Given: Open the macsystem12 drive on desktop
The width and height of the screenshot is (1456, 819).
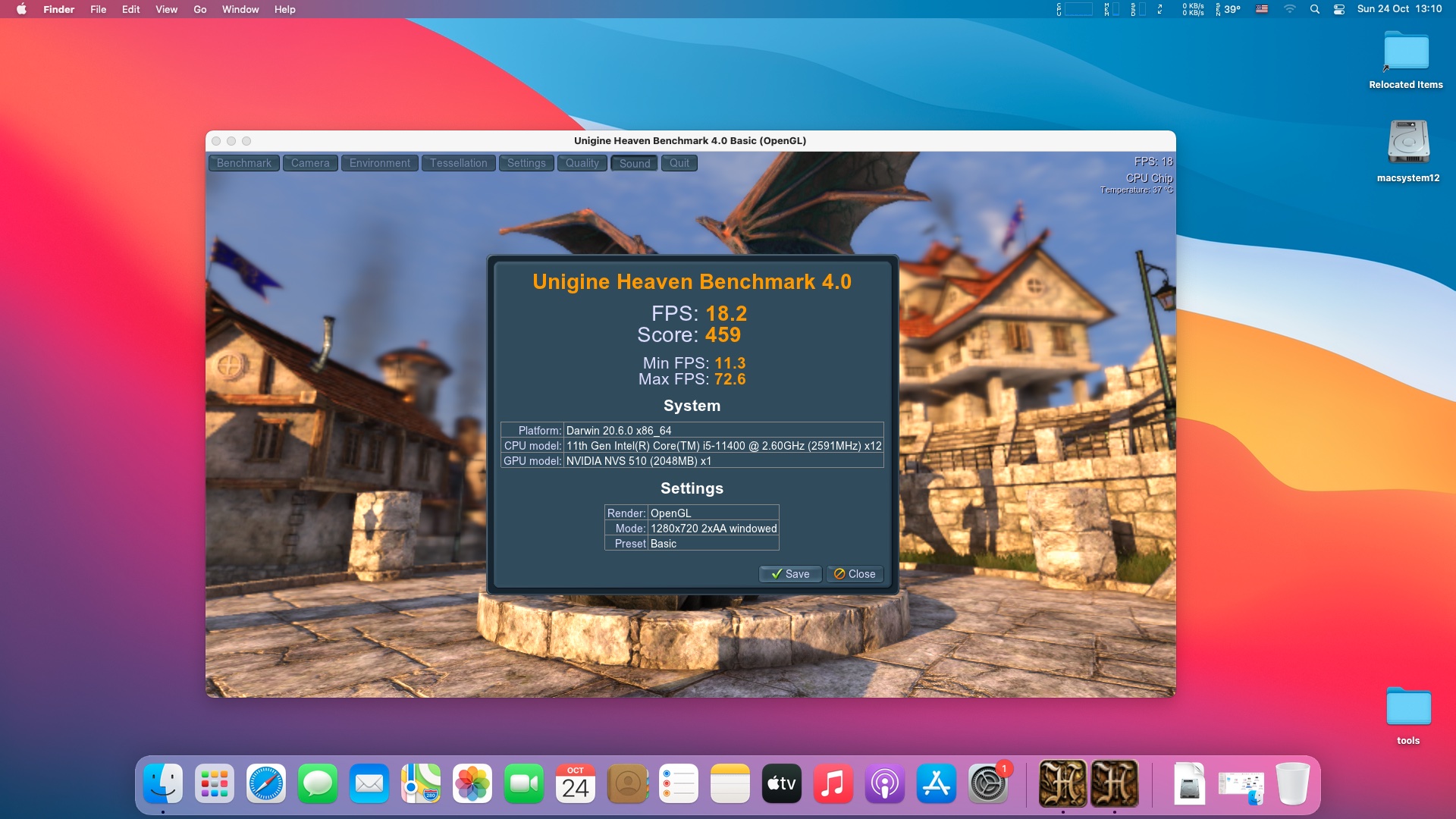Looking at the screenshot, I should [1408, 143].
